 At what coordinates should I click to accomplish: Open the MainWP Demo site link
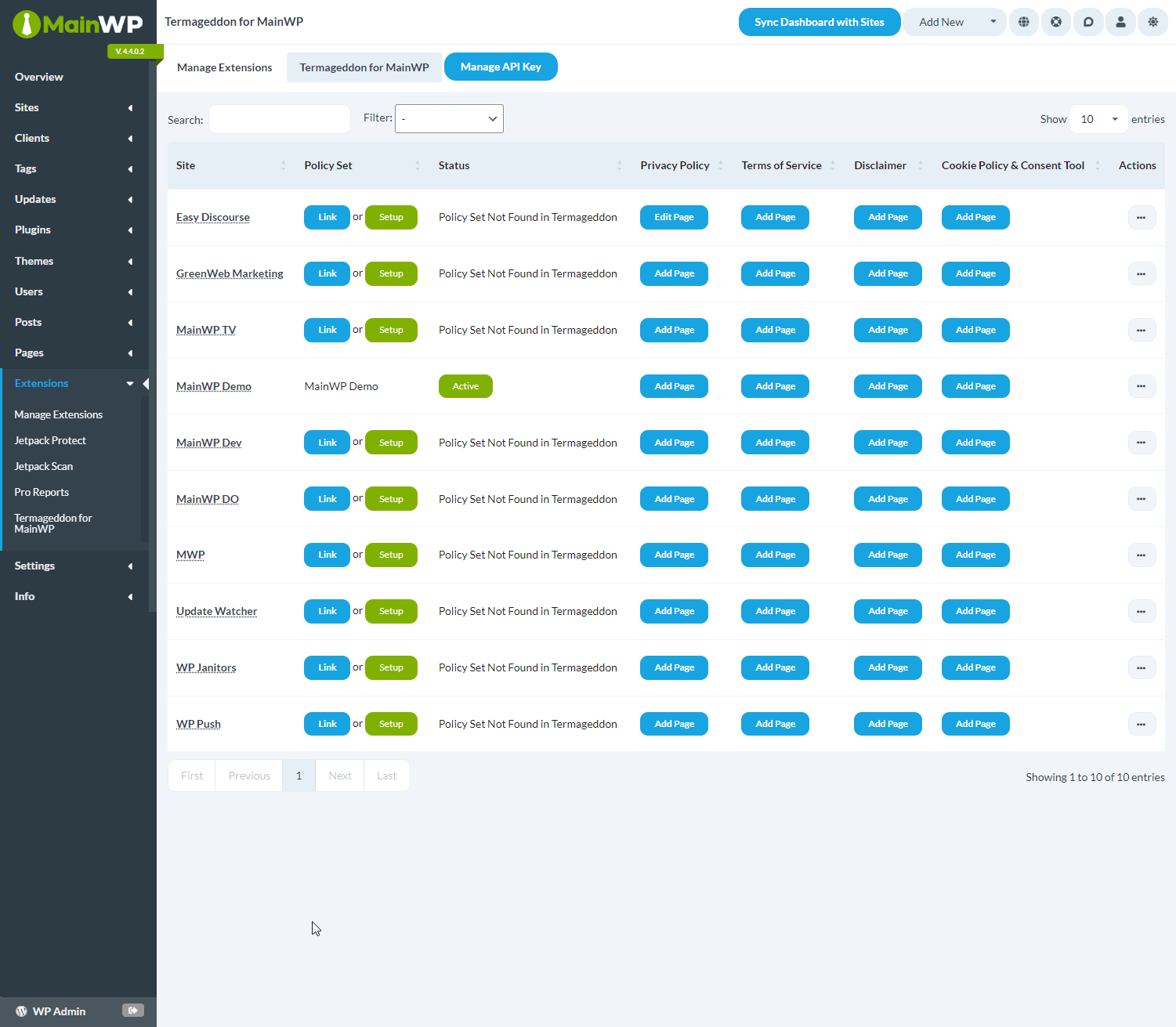213,385
